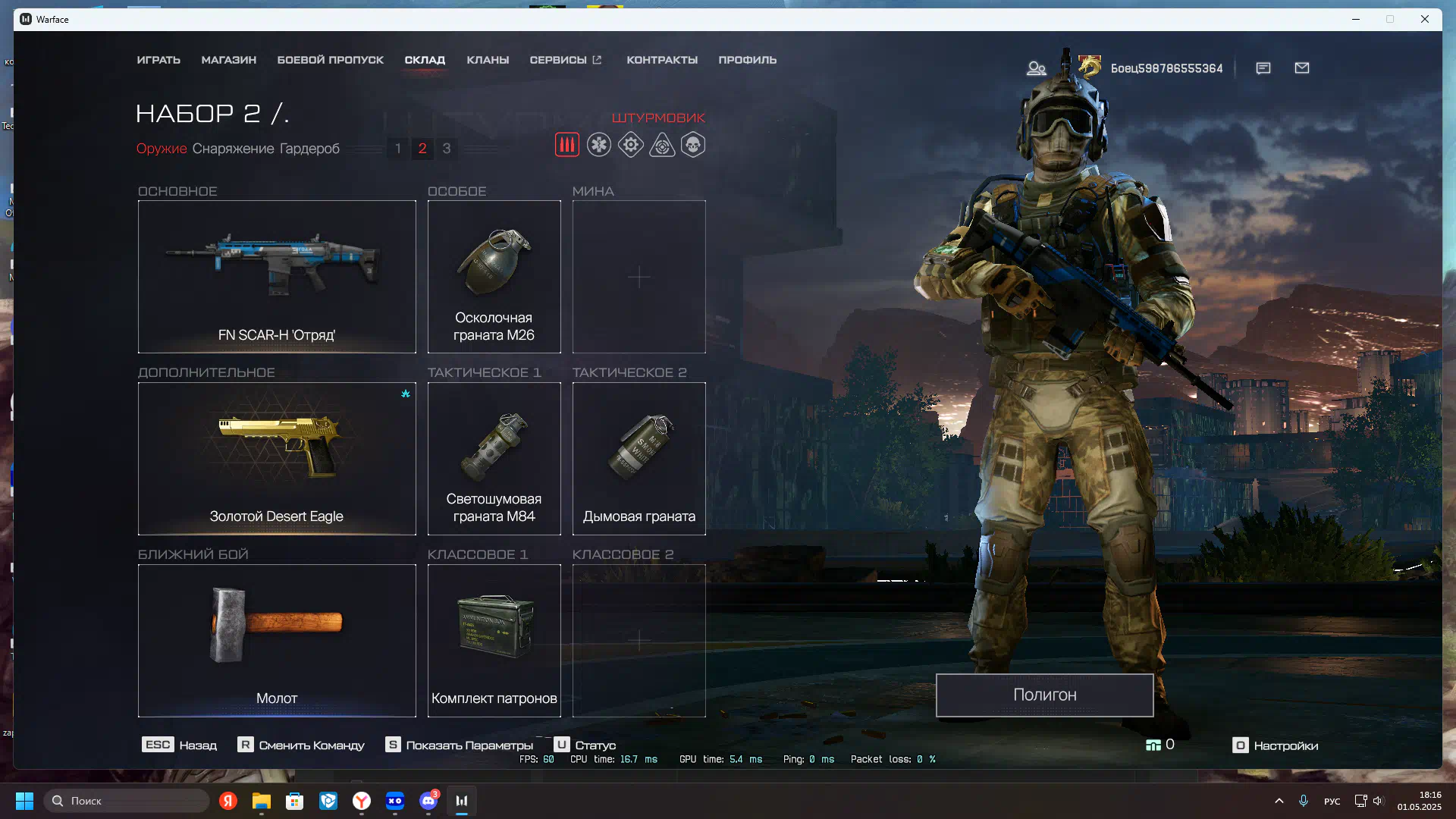Select the Medic class icon
The image size is (1456, 819).
point(599,145)
